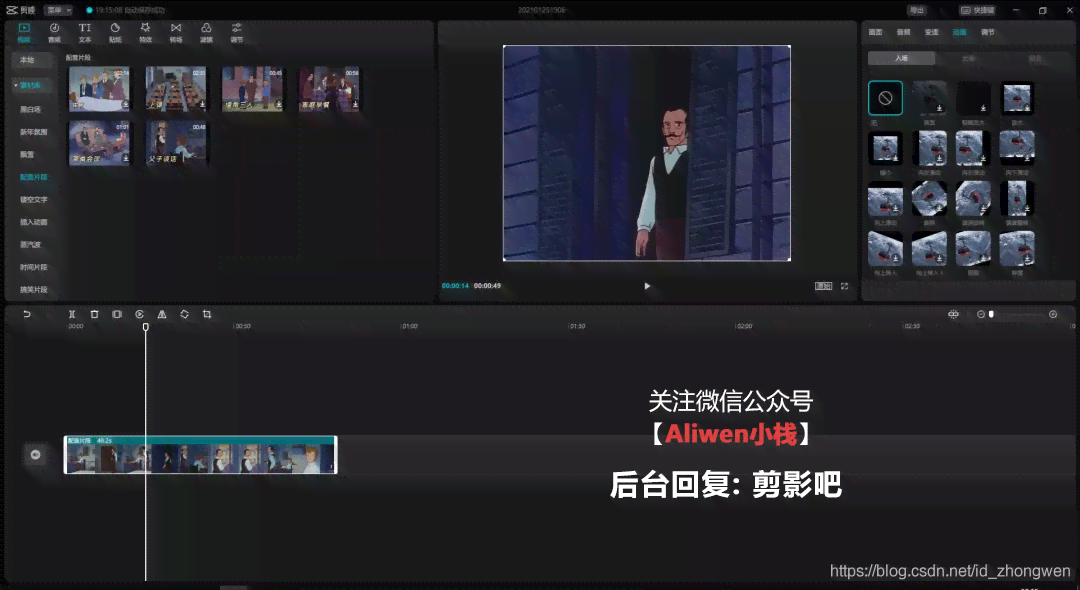Click the Crop icon in timeline toolbar
1080x590 pixels.
(207, 314)
